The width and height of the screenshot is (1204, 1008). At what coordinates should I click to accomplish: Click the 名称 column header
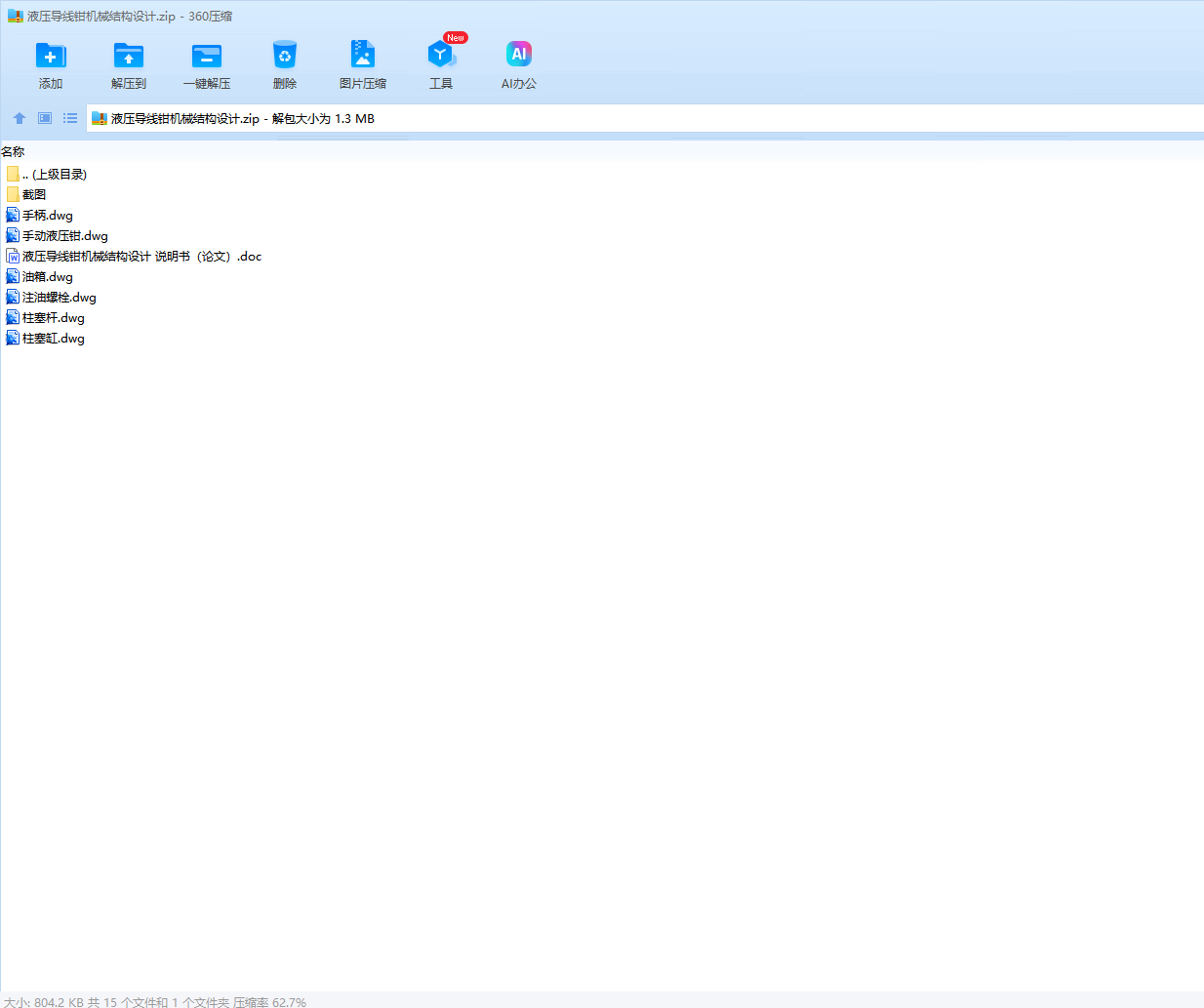pyautogui.click(x=13, y=151)
